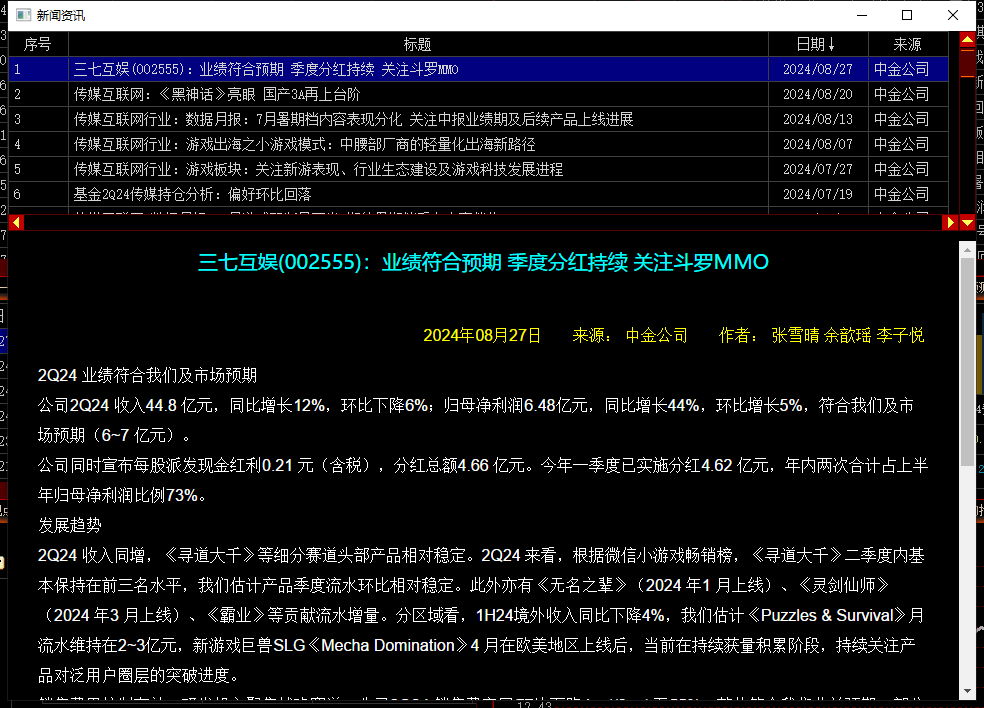The image size is (984, 708).
Task: Select the 游戏出海之小游戏模式 news row
Action: click(304, 145)
